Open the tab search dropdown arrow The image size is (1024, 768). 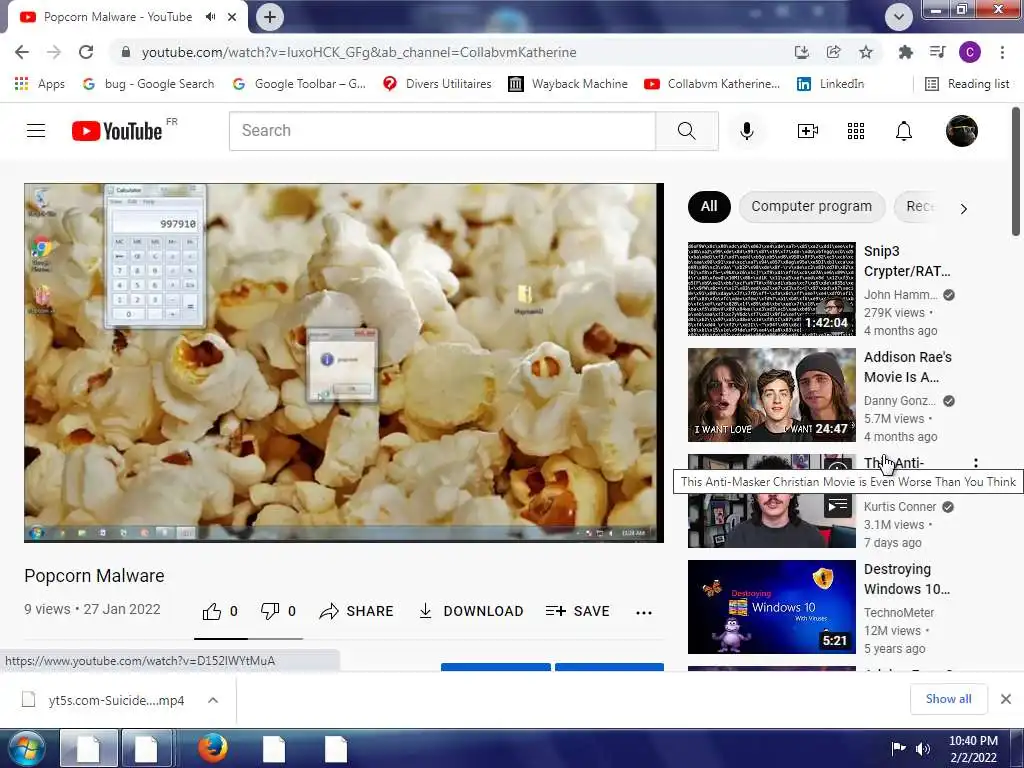tap(899, 17)
